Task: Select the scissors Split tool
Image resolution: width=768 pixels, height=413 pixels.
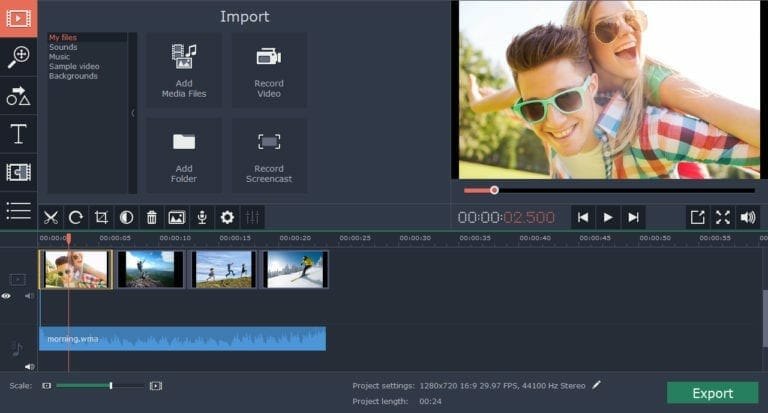Action: click(x=50, y=217)
